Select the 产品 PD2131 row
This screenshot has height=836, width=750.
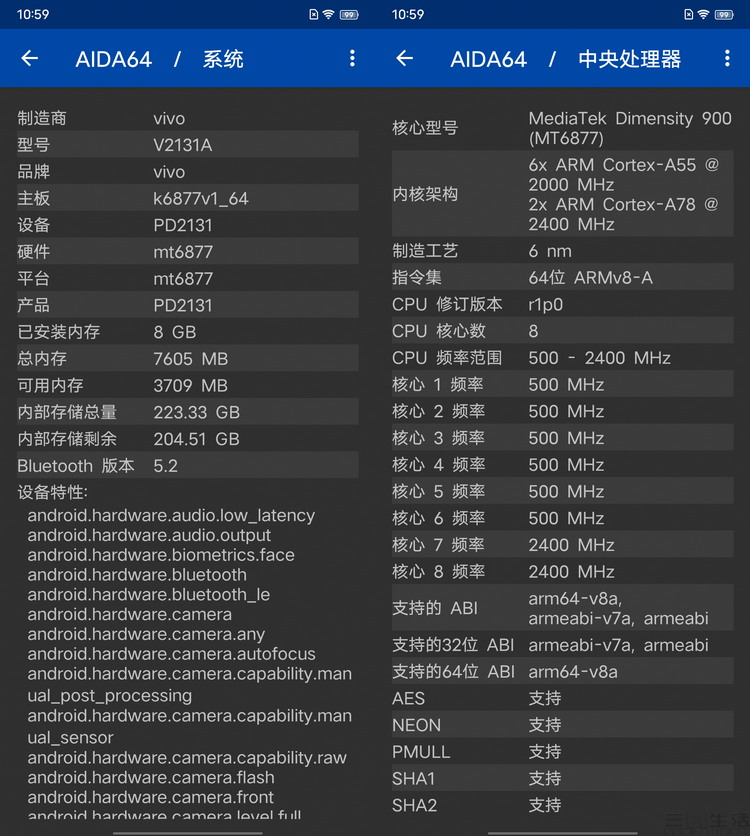click(x=188, y=304)
